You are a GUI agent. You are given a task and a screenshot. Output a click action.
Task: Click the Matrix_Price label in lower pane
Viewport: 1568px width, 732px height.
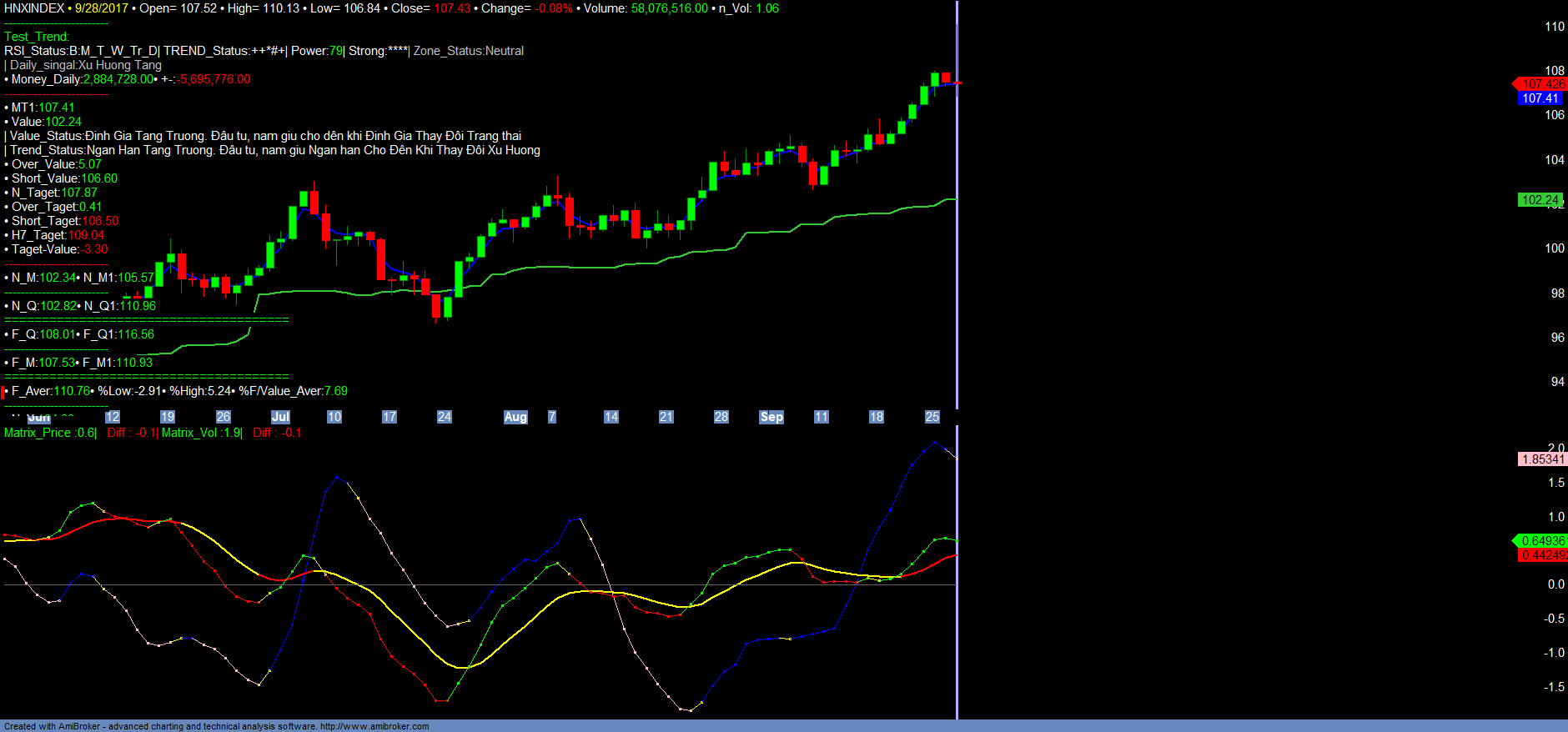(38, 433)
